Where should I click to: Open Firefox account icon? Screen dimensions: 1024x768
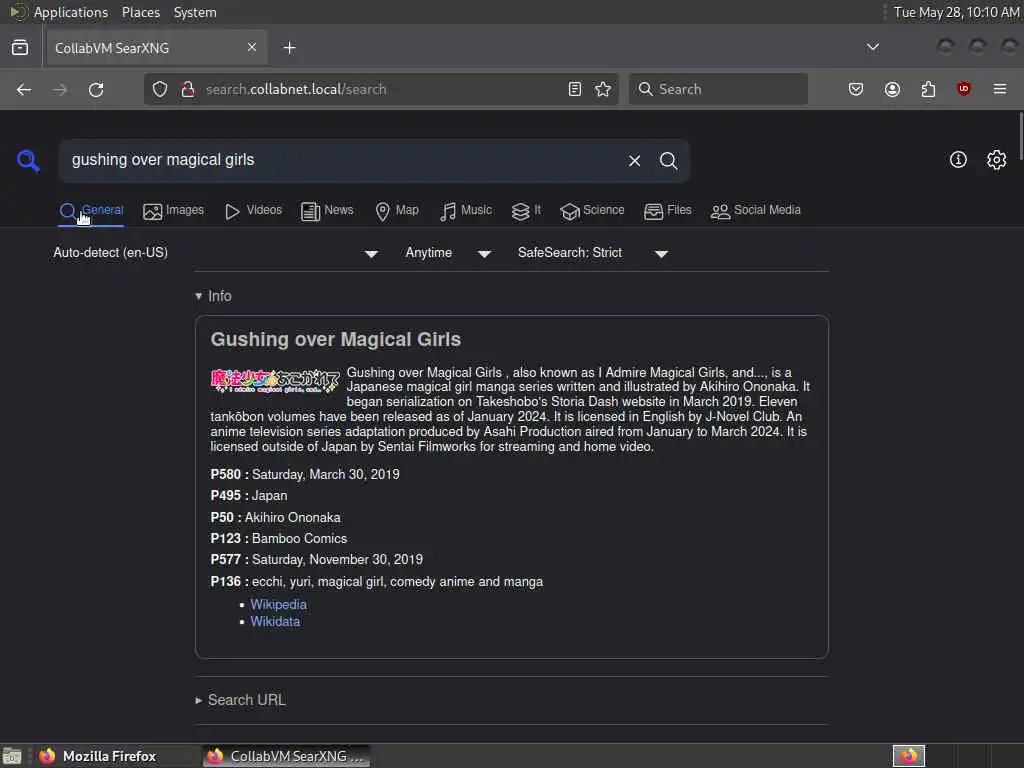892,89
